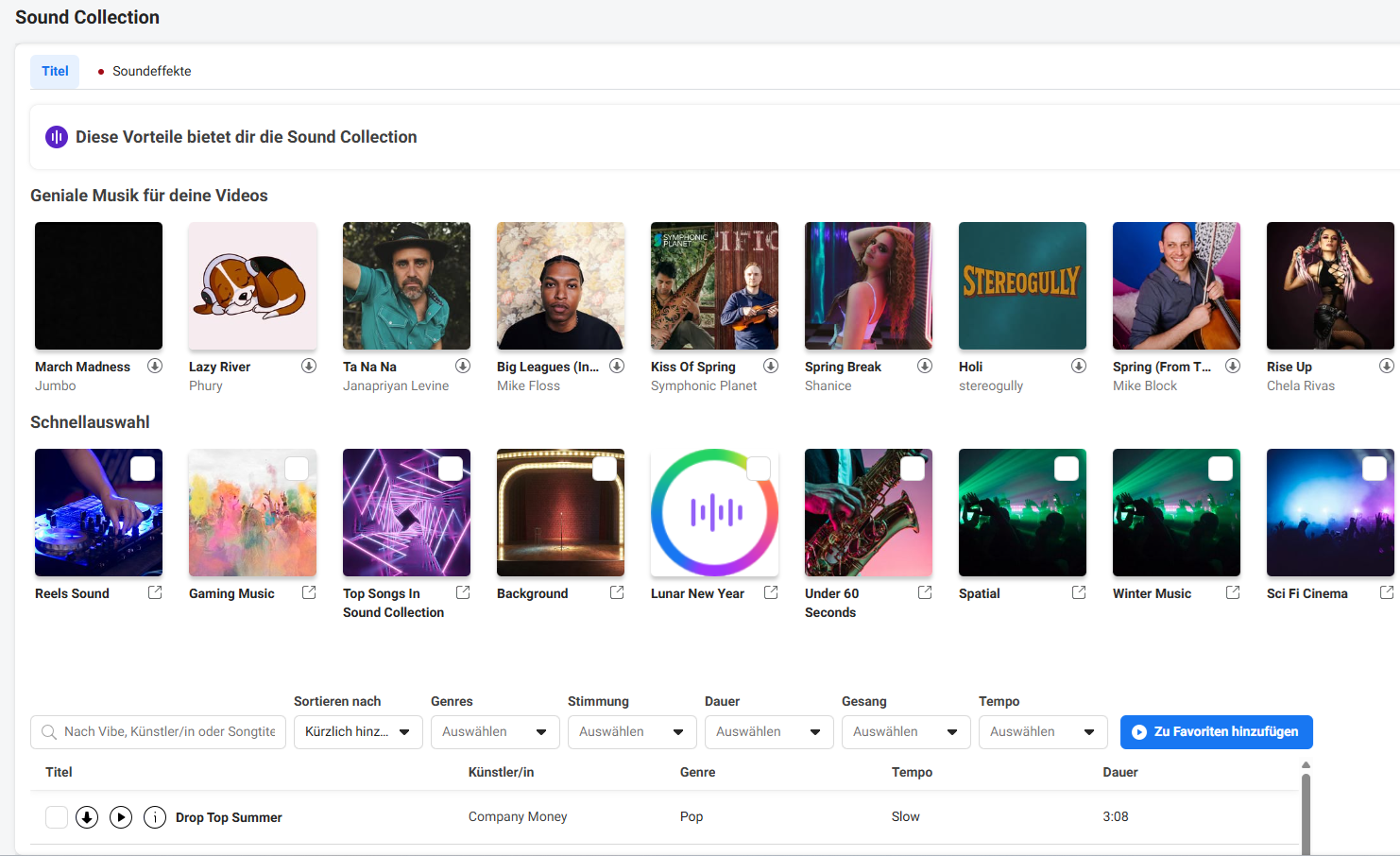Click Zu Favoriten hinzufügen button

(1217, 732)
